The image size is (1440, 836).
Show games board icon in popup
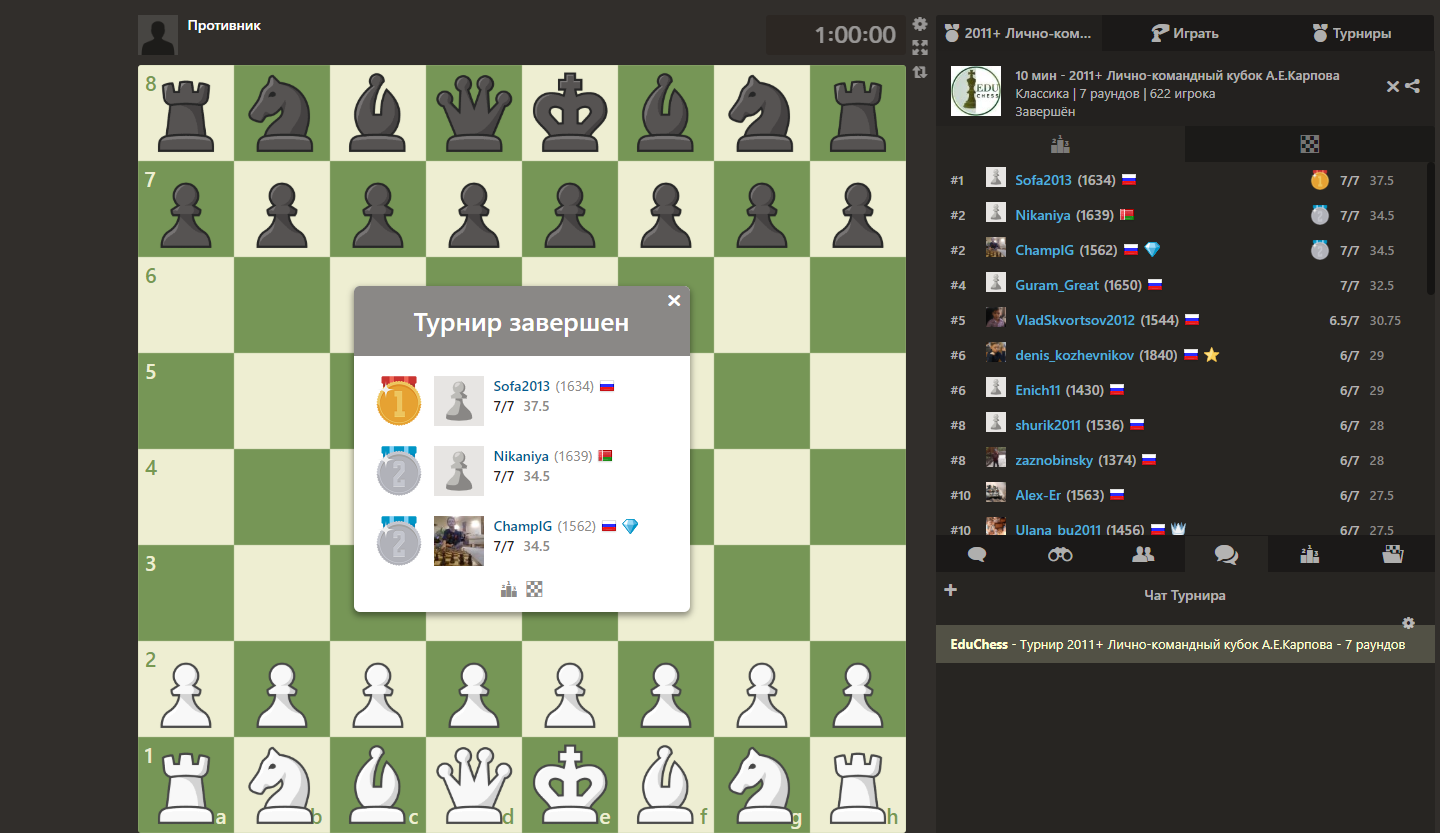point(534,589)
